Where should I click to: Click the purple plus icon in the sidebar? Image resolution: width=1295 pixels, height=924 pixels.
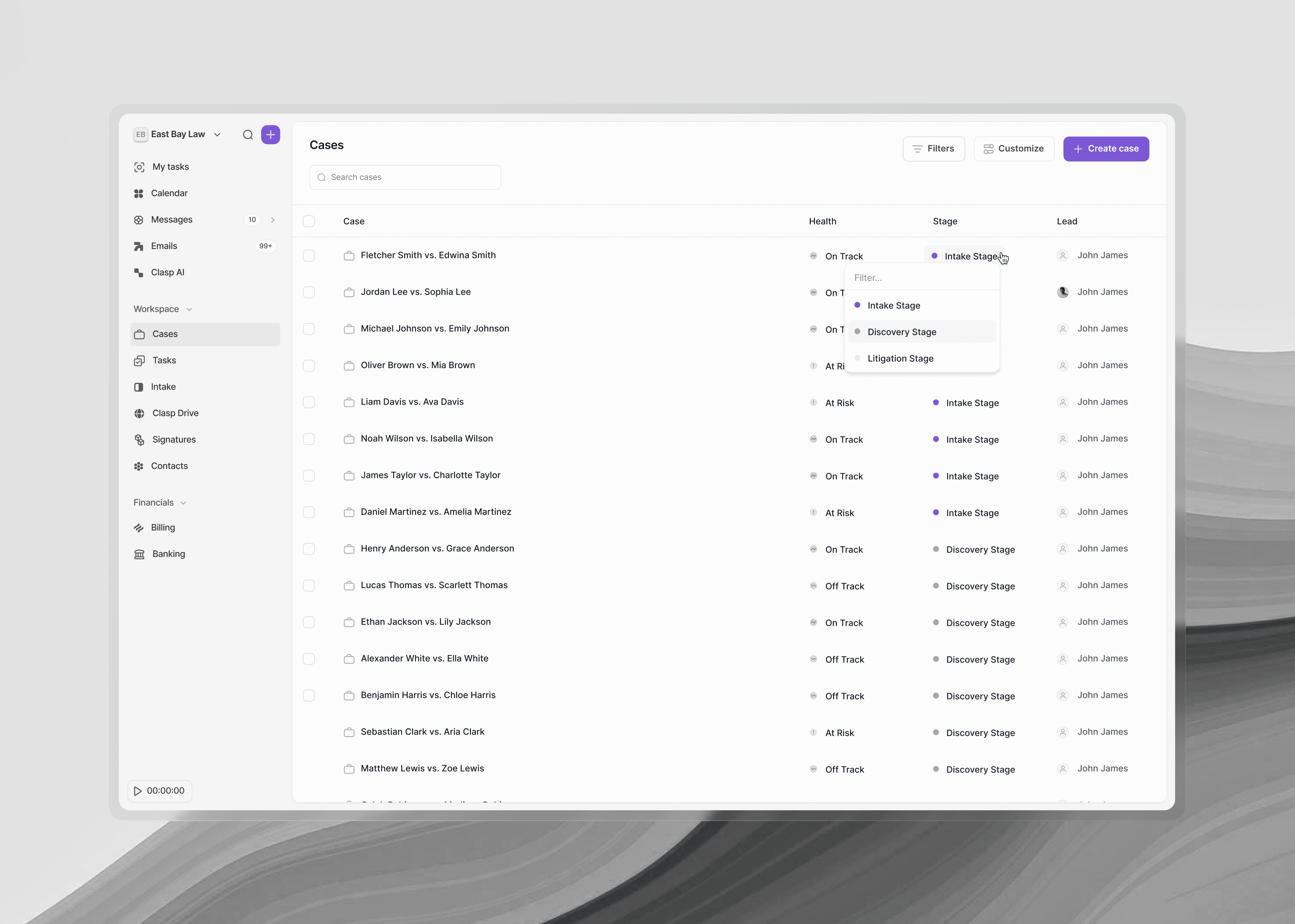pos(270,135)
